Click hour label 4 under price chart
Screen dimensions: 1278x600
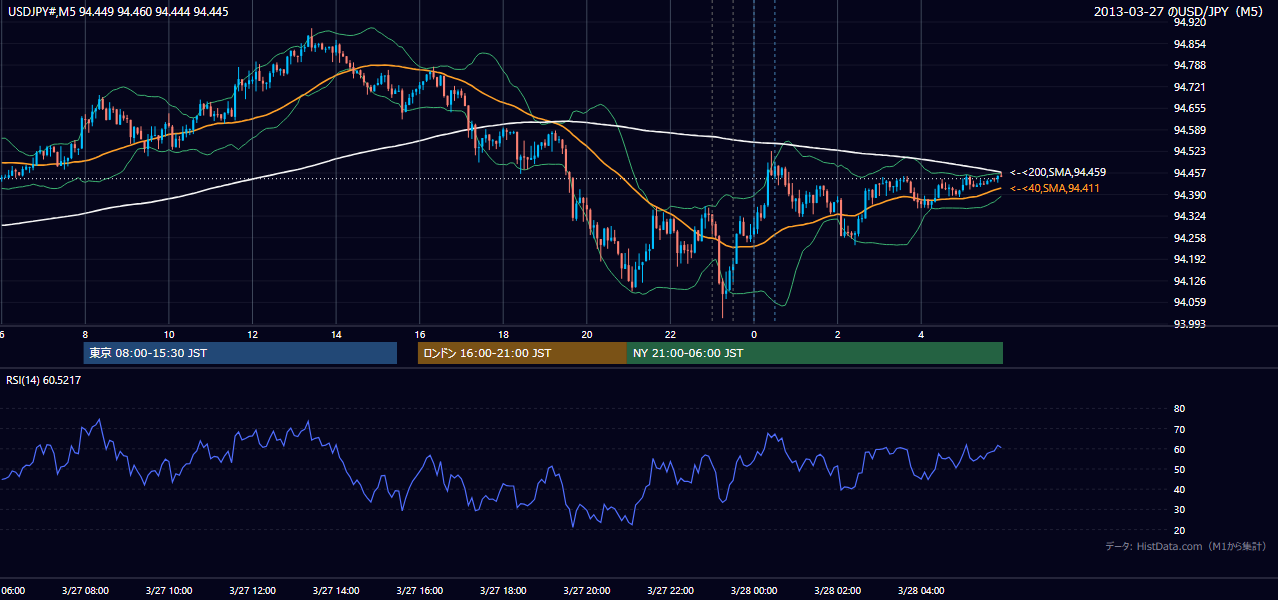921,334
